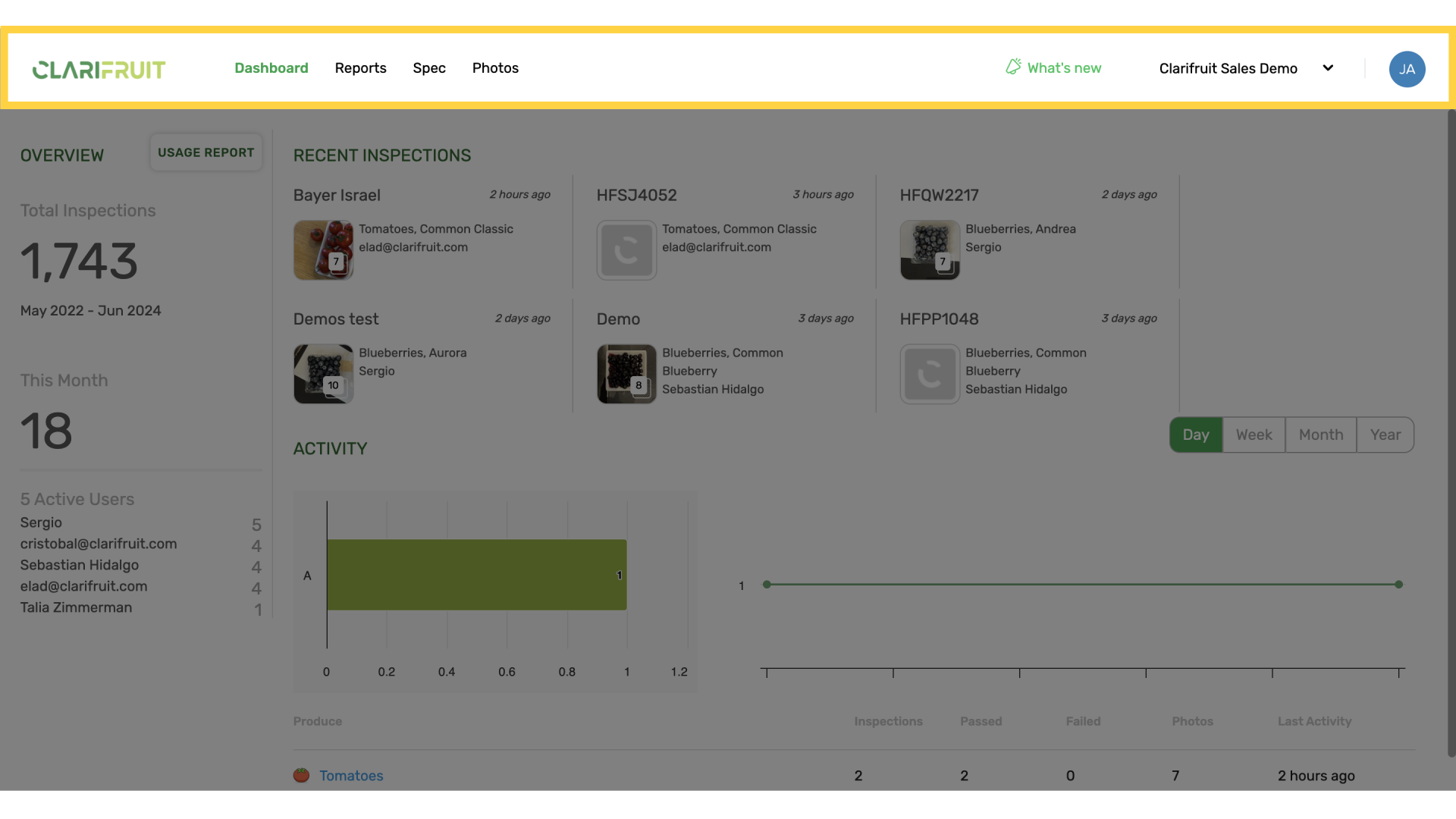The height and width of the screenshot is (819, 1456).
Task: Open Demos test blueberries thumbnail
Action: click(323, 374)
